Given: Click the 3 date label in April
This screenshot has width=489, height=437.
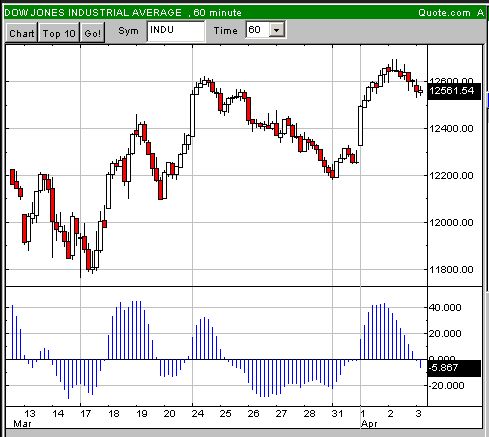Looking at the screenshot, I should tap(418, 414).
